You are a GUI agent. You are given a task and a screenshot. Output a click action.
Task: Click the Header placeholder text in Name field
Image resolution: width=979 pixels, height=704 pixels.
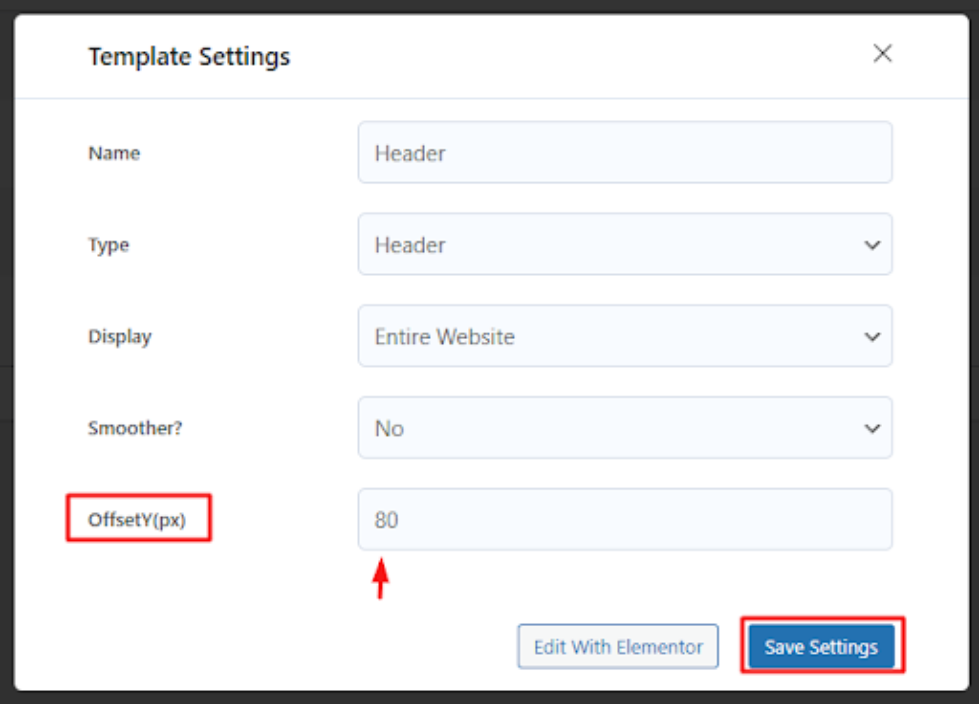(x=410, y=154)
